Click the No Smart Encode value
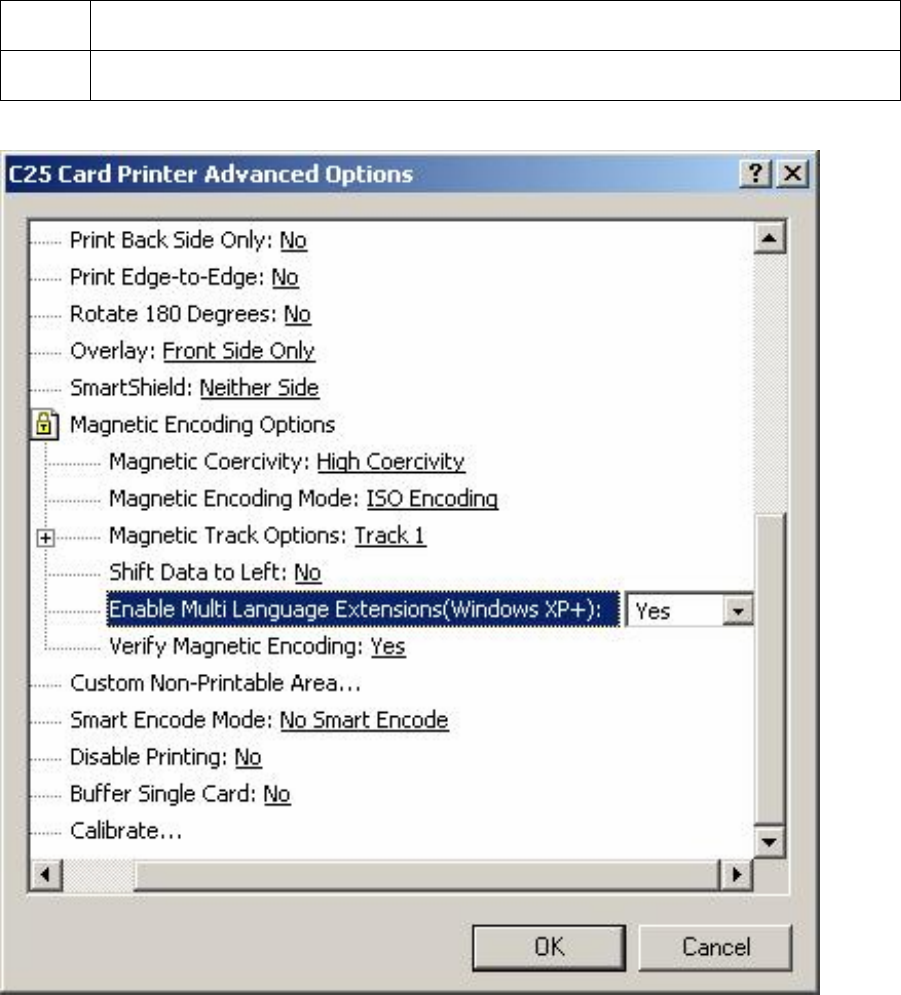Image resolution: width=901 pixels, height=995 pixels. coord(364,720)
